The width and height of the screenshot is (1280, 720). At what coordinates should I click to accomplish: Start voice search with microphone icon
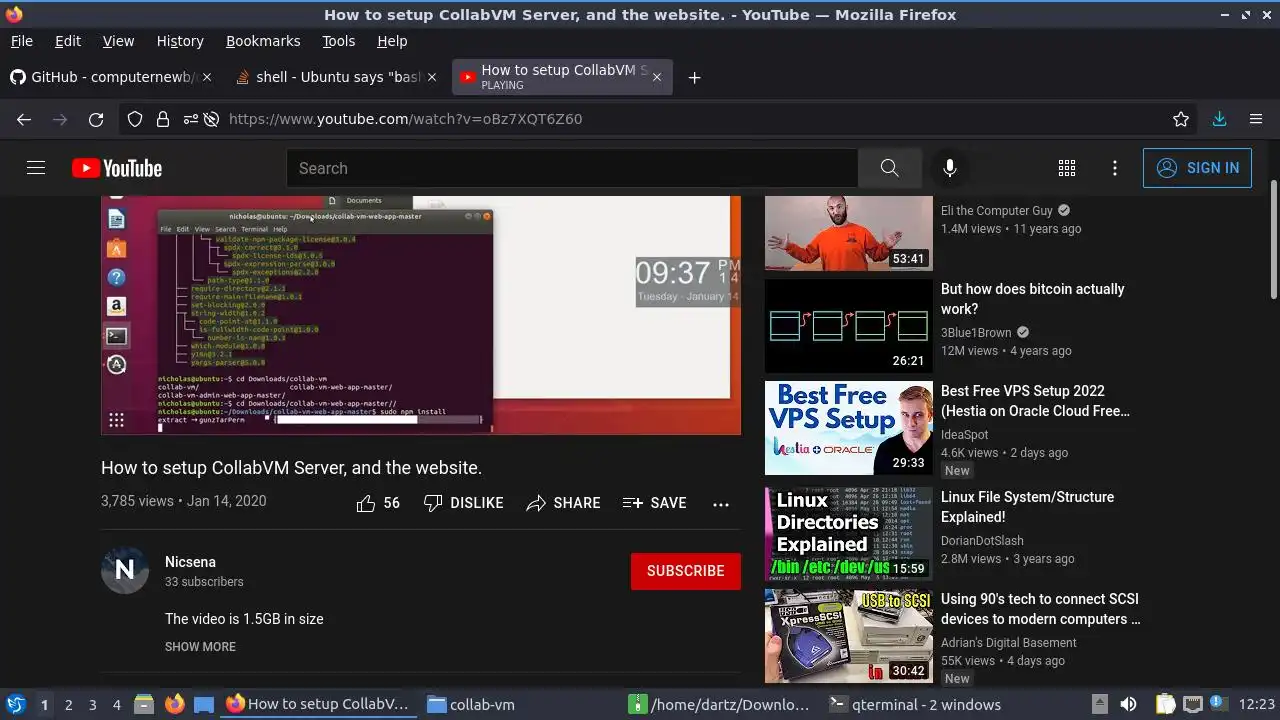coord(950,168)
